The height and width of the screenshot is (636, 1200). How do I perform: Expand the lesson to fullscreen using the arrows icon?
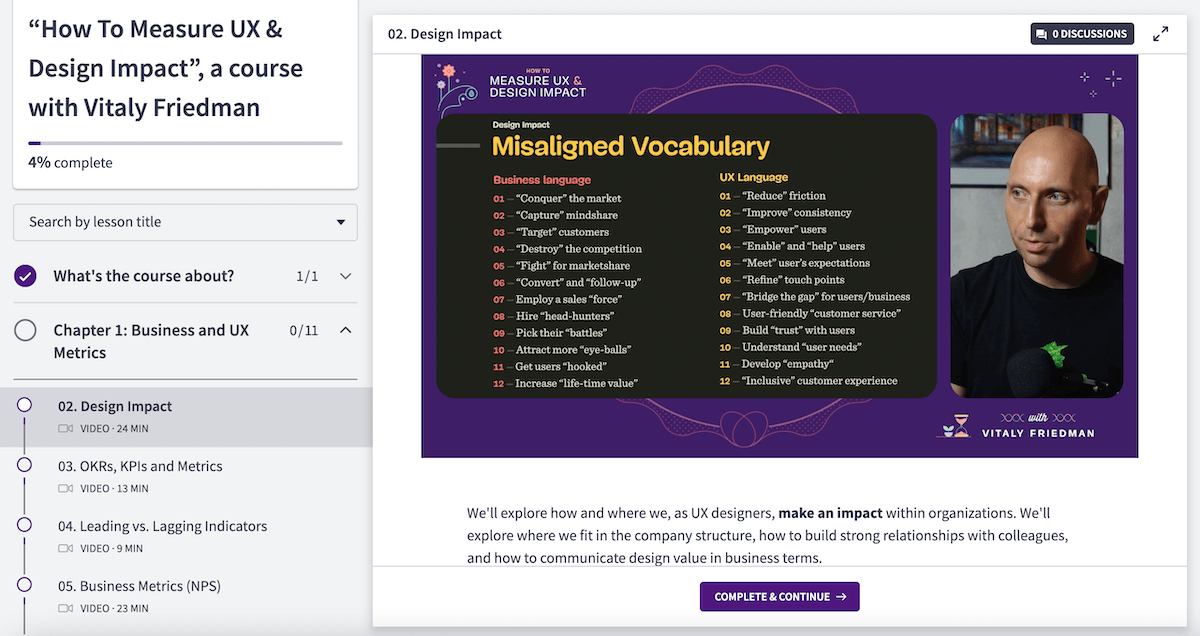coord(1158,33)
